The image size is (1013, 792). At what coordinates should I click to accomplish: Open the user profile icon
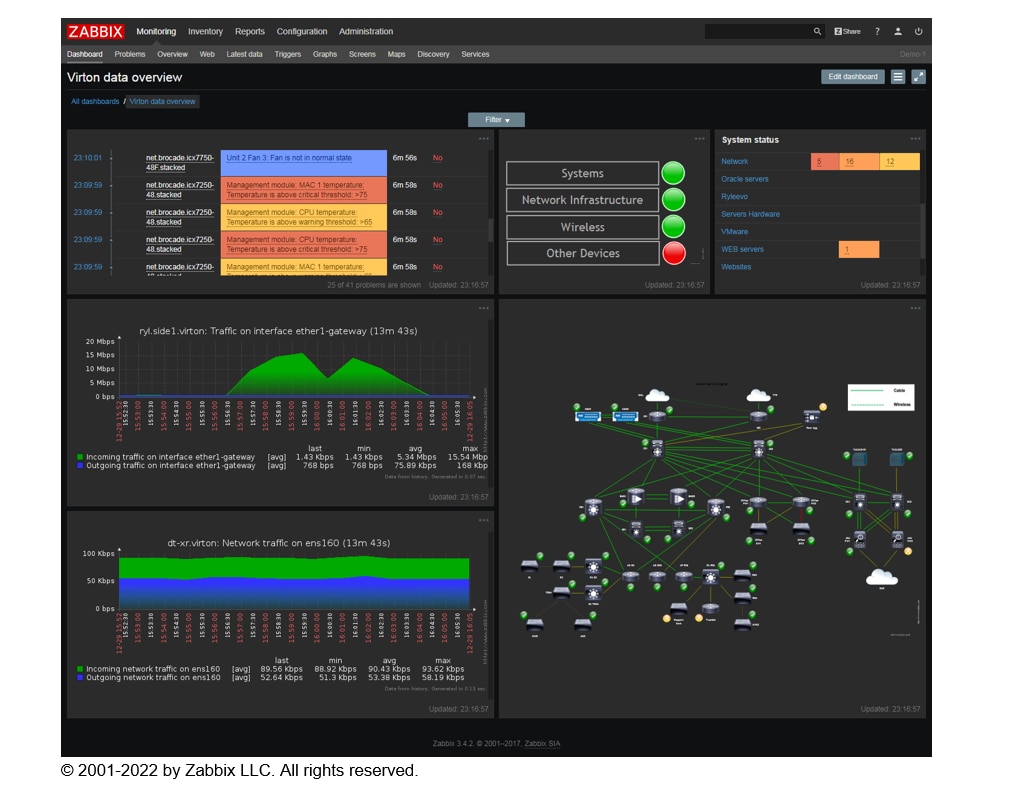[897, 31]
